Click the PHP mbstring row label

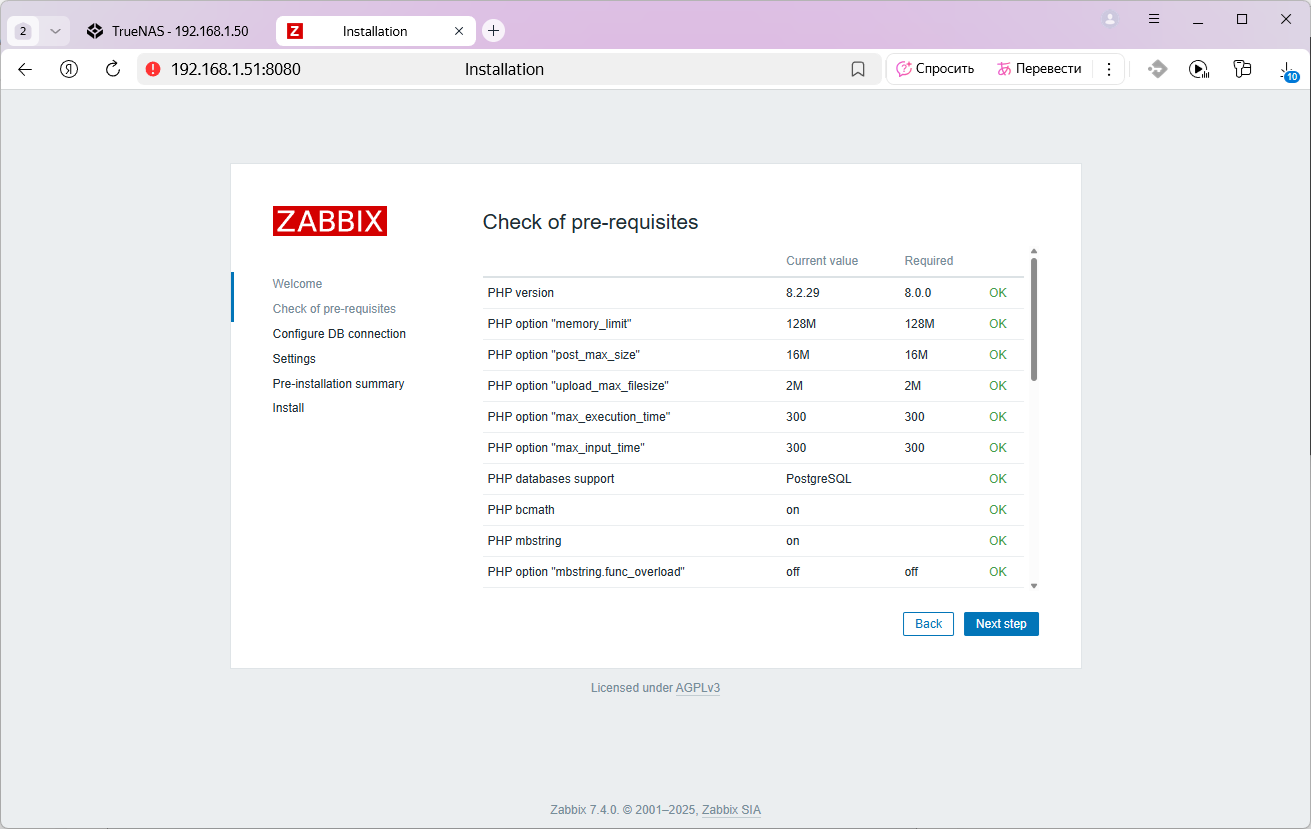pos(524,541)
